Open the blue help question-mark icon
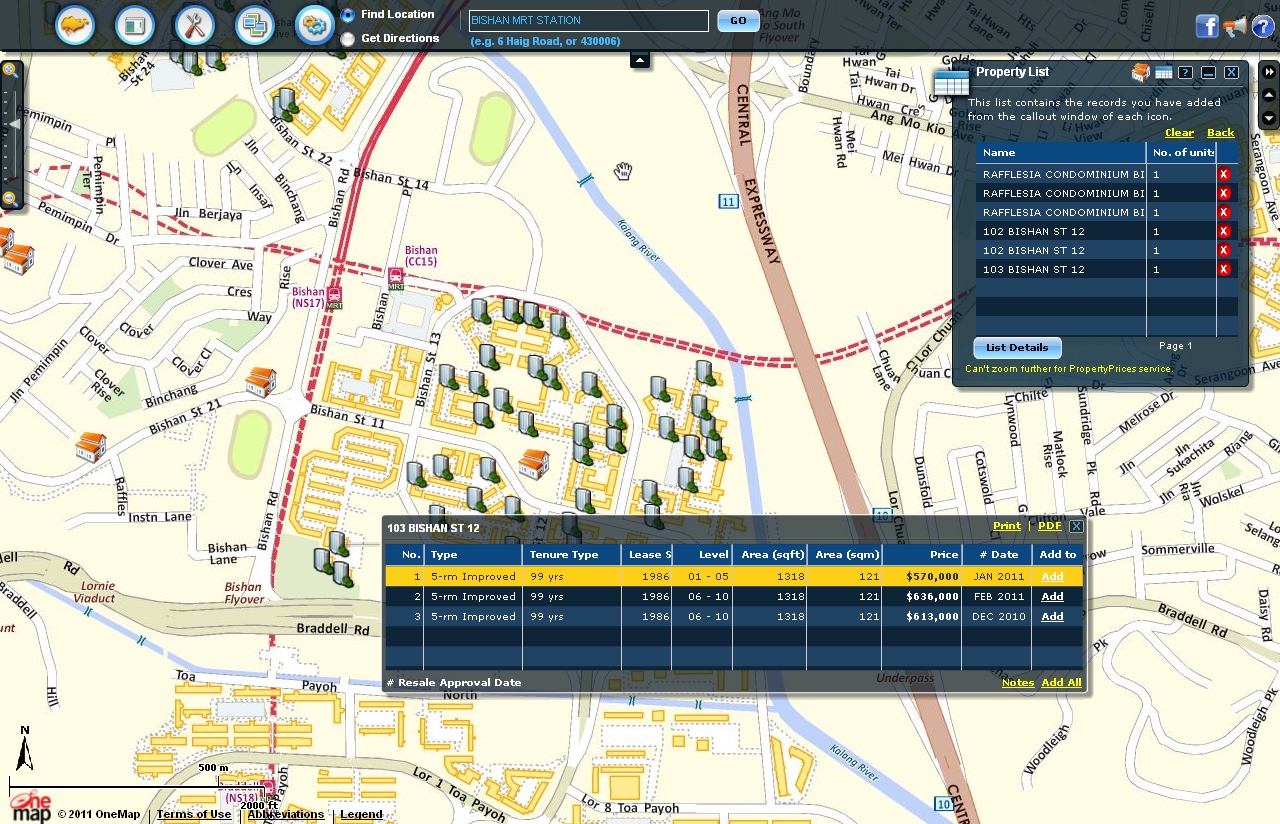This screenshot has width=1280, height=824. 1263,27
